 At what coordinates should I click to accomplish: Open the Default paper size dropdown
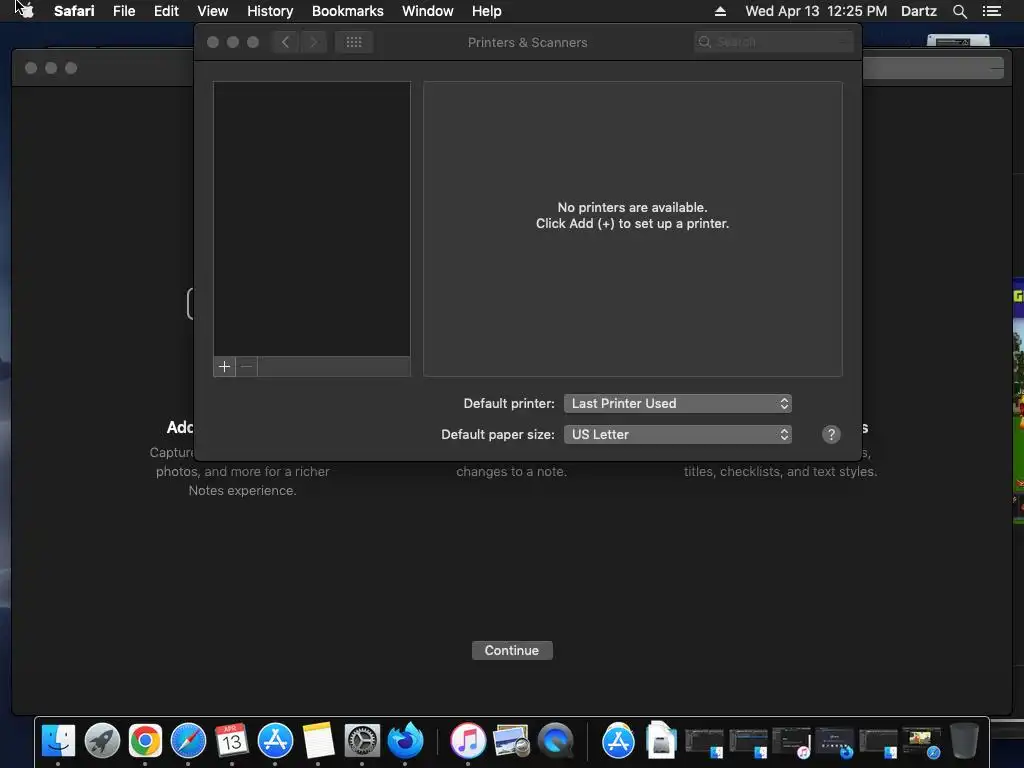click(678, 435)
